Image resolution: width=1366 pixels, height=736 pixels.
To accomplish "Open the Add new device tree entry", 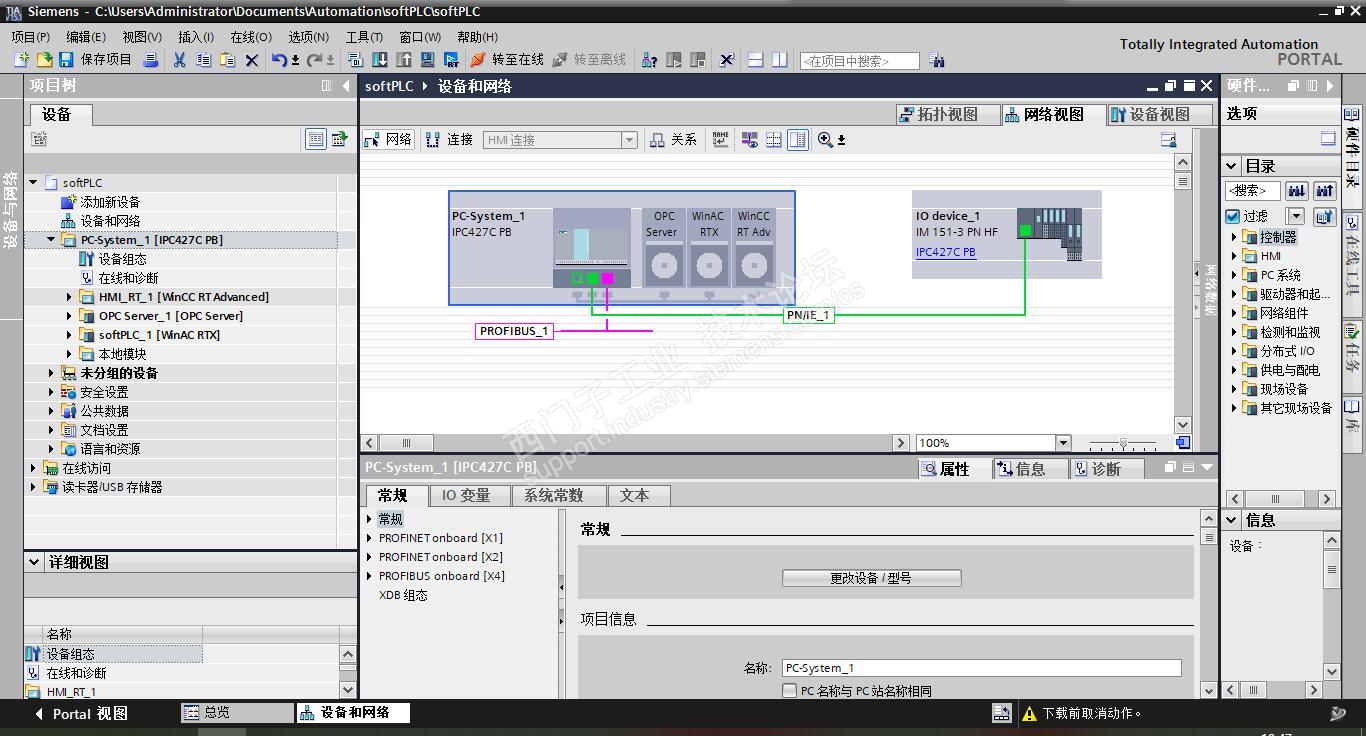I will tap(110, 202).
